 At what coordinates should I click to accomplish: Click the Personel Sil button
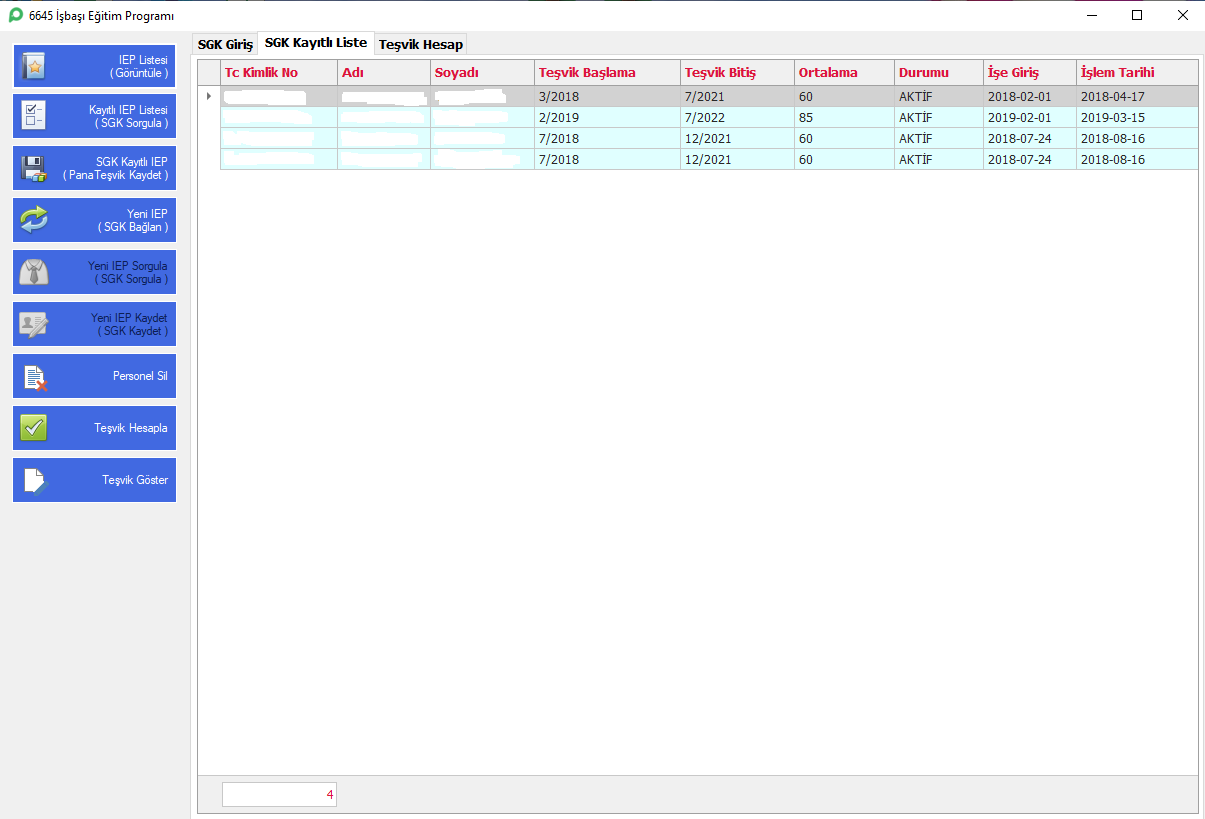94,376
